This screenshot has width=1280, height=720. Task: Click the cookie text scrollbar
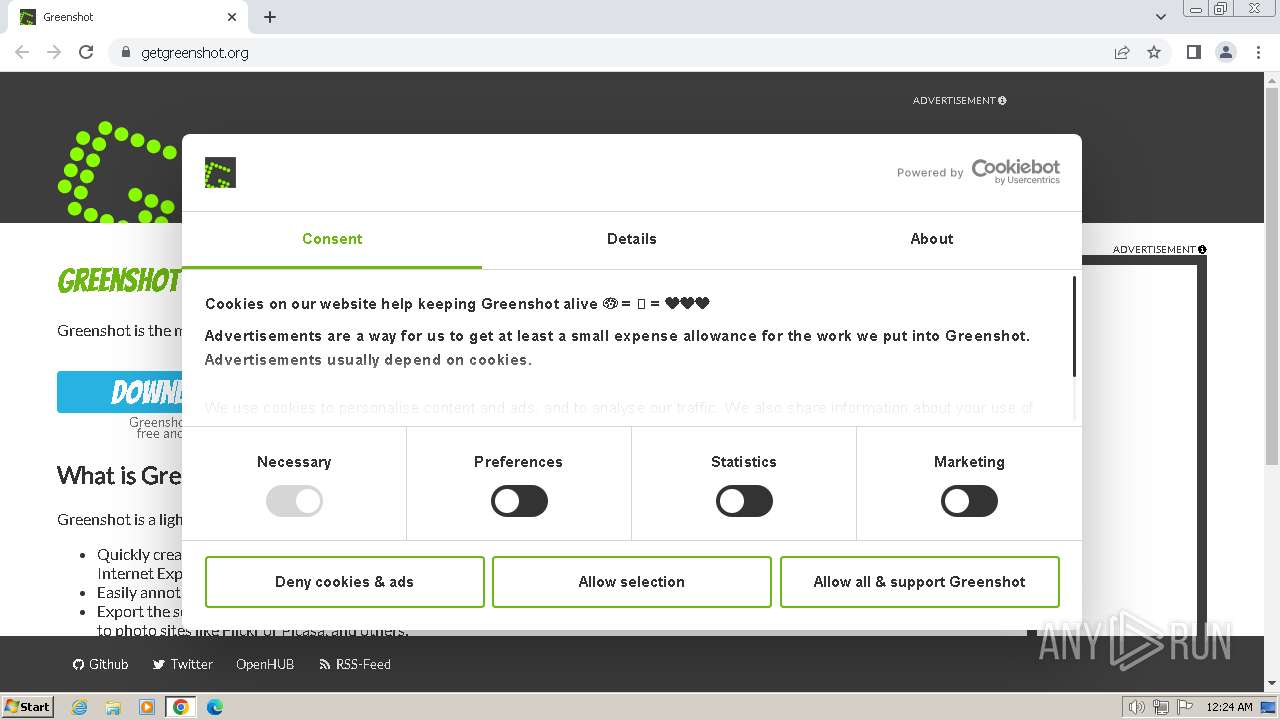click(x=1075, y=327)
